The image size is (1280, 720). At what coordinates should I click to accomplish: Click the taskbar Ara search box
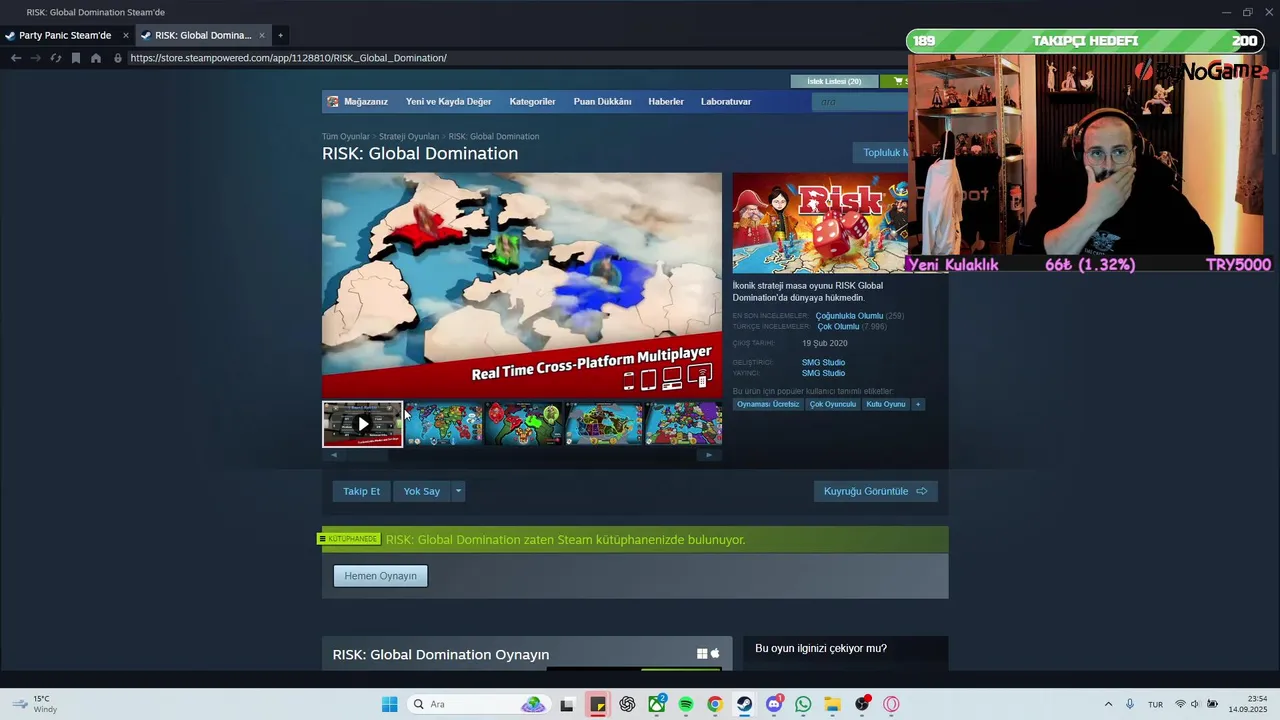pyautogui.click(x=478, y=704)
